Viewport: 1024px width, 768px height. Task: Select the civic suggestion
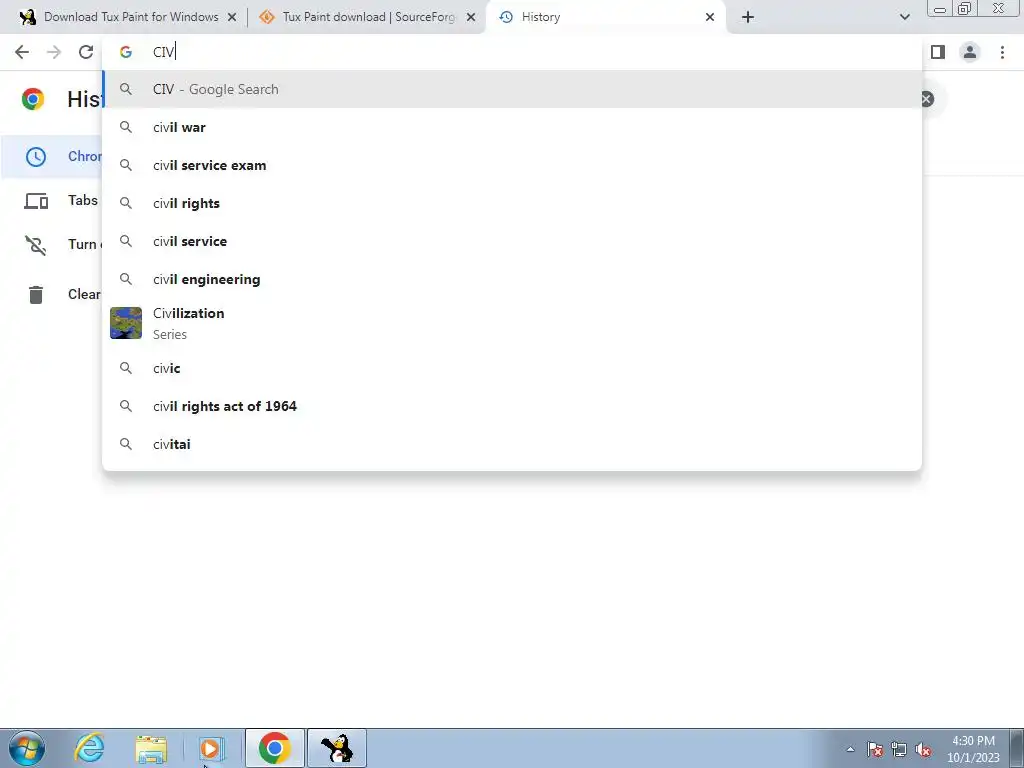click(x=512, y=368)
